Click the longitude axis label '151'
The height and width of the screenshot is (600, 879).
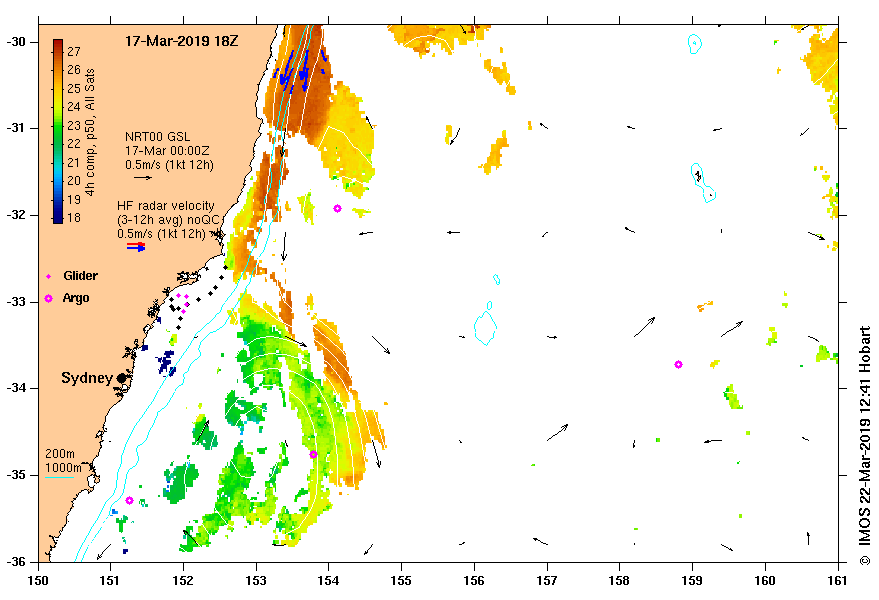(110, 580)
